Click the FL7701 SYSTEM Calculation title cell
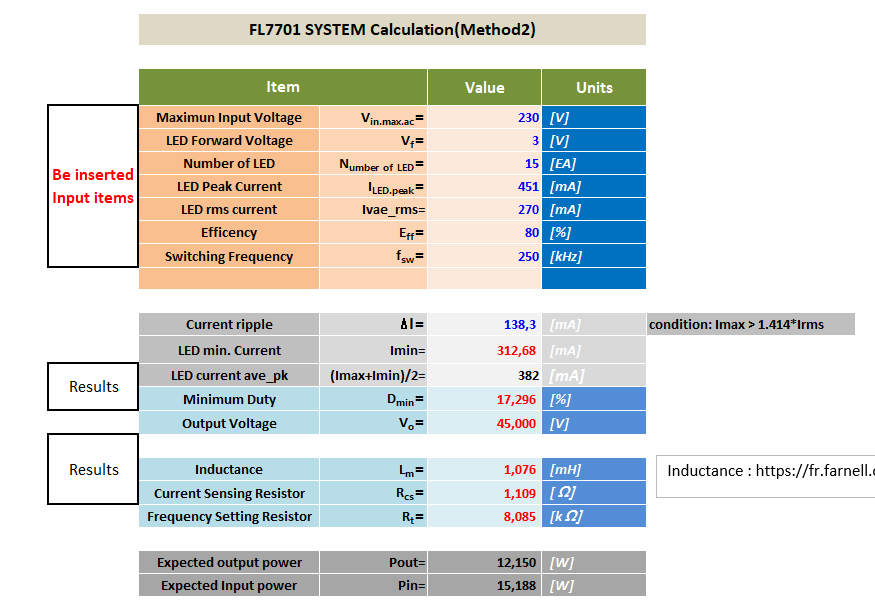The image size is (875, 605). coord(392,30)
